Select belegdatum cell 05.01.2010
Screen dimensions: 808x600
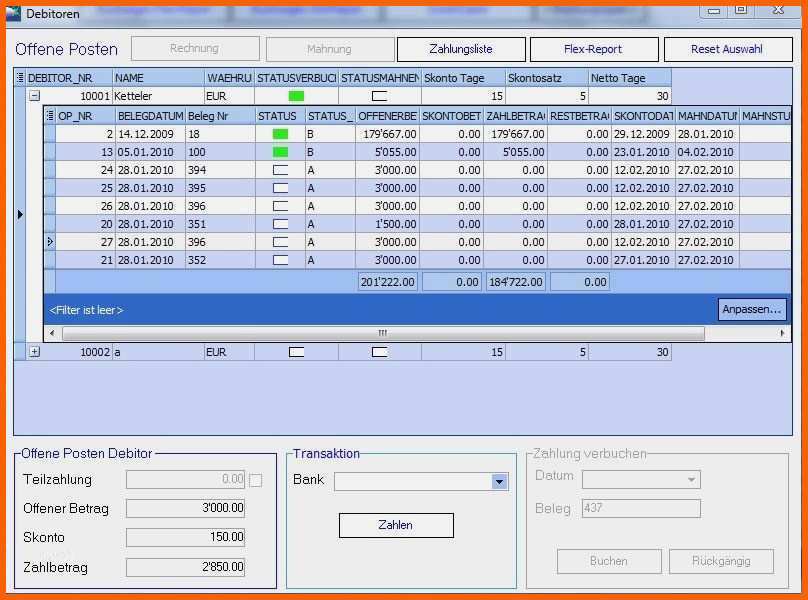click(x=150, y=152)
